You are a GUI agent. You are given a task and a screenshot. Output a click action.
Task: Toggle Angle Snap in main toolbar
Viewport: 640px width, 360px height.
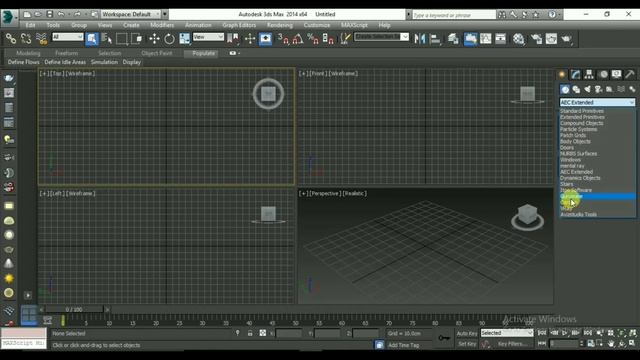click(x=298, y=39)
